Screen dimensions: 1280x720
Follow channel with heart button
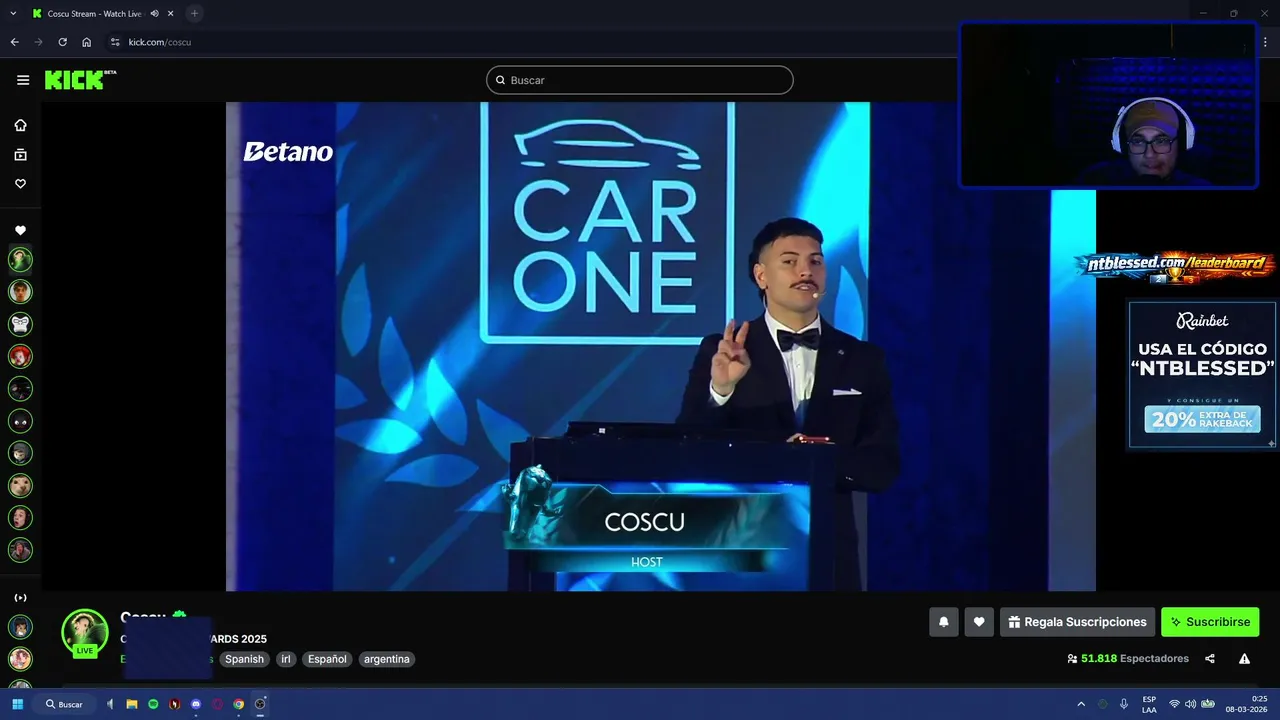pos(979,622)
